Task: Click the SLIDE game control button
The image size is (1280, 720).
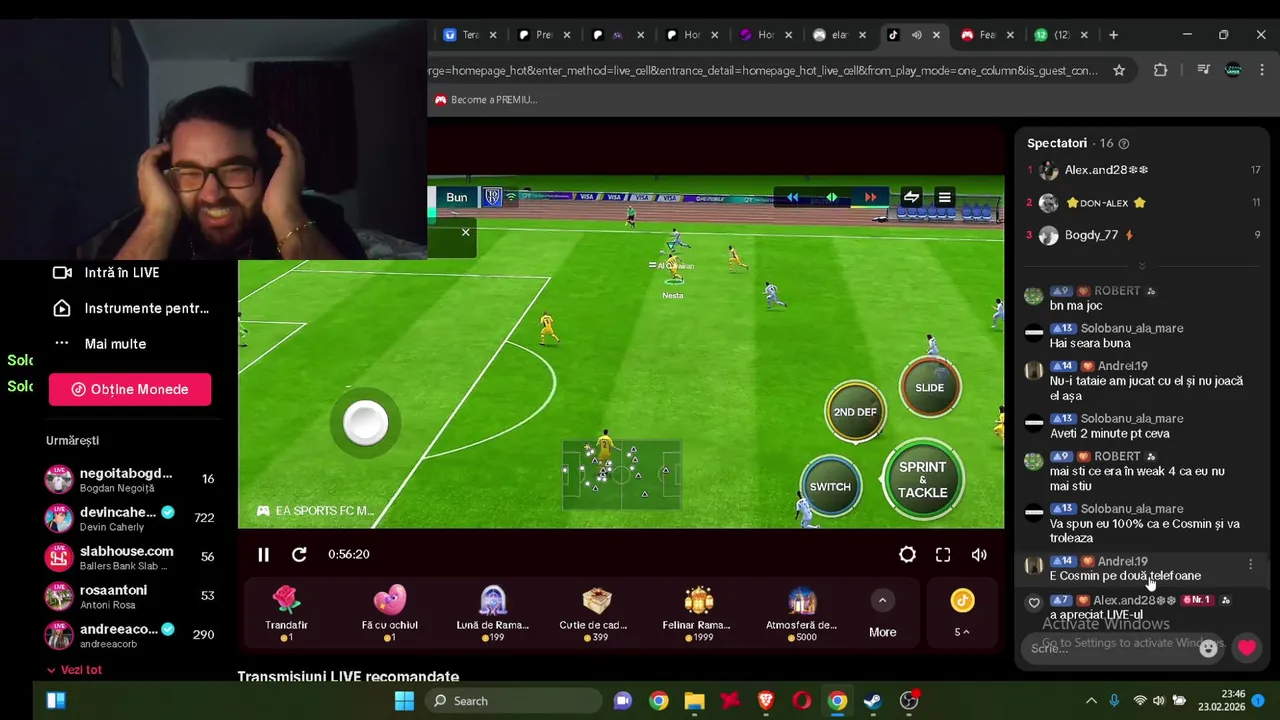Action: [x=929, y=387]
